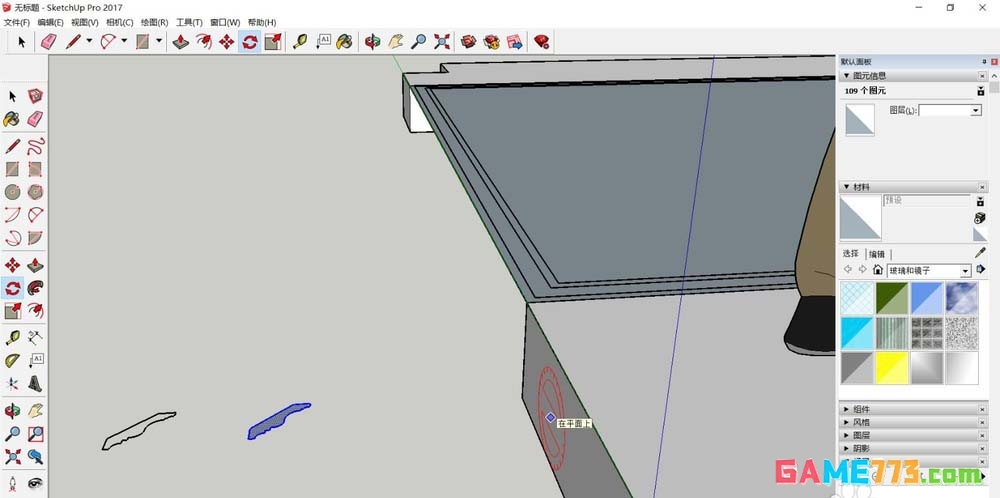The height and width of the screenshot is (498, 1000).
Task: Open the 视图(V) menu
Action: point(85,22)
